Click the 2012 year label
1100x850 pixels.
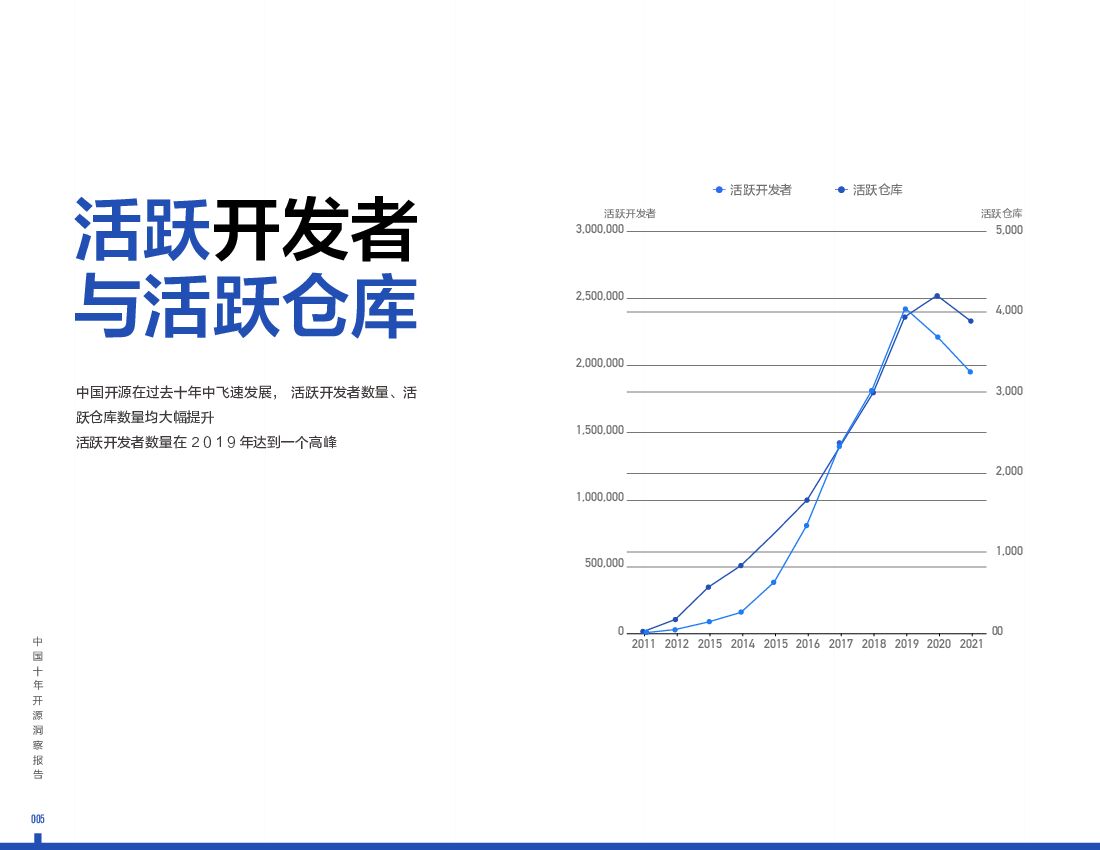click(676, 644)
